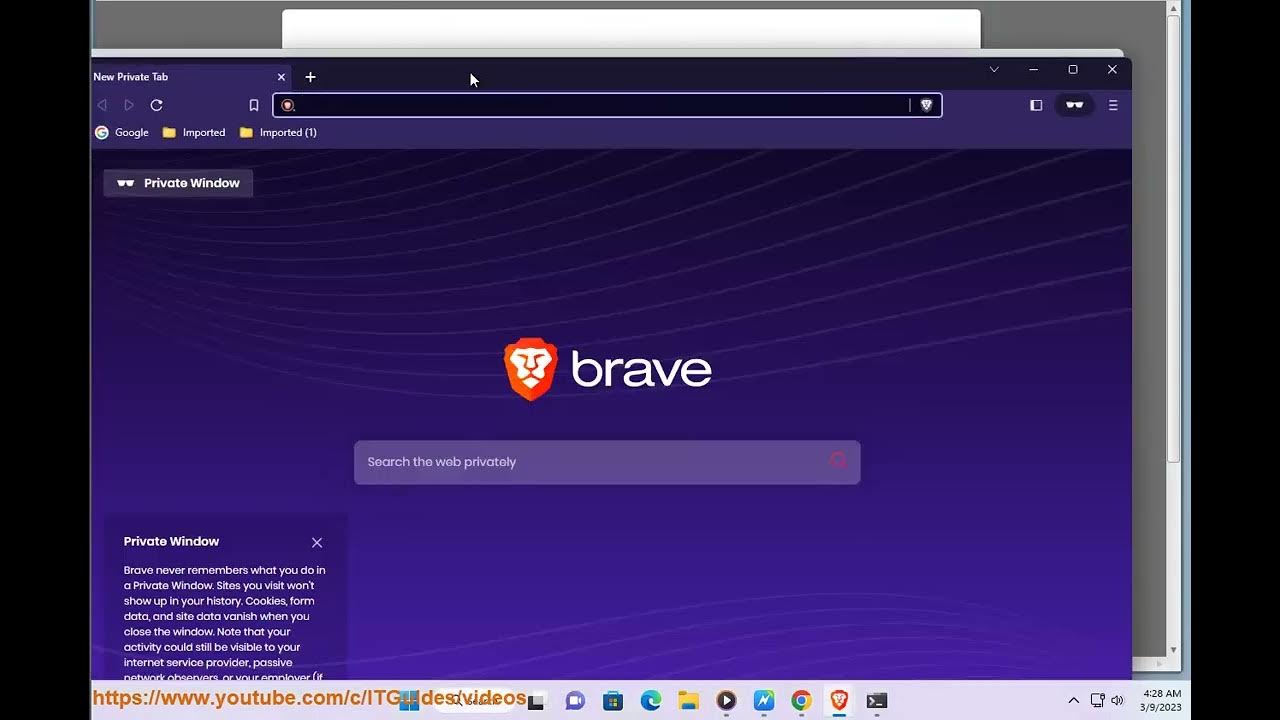Open File Explorer from taskbar
Image resolution: width=1280 pixels, height=720 pixels.
tap(688, 701)
